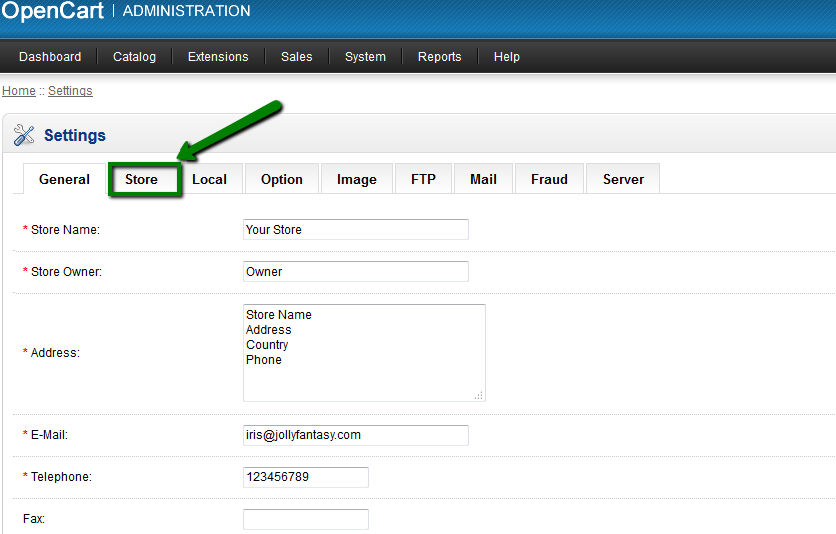Open the Help menu
This screenshot has height=534, width=836.
[507, 56]
